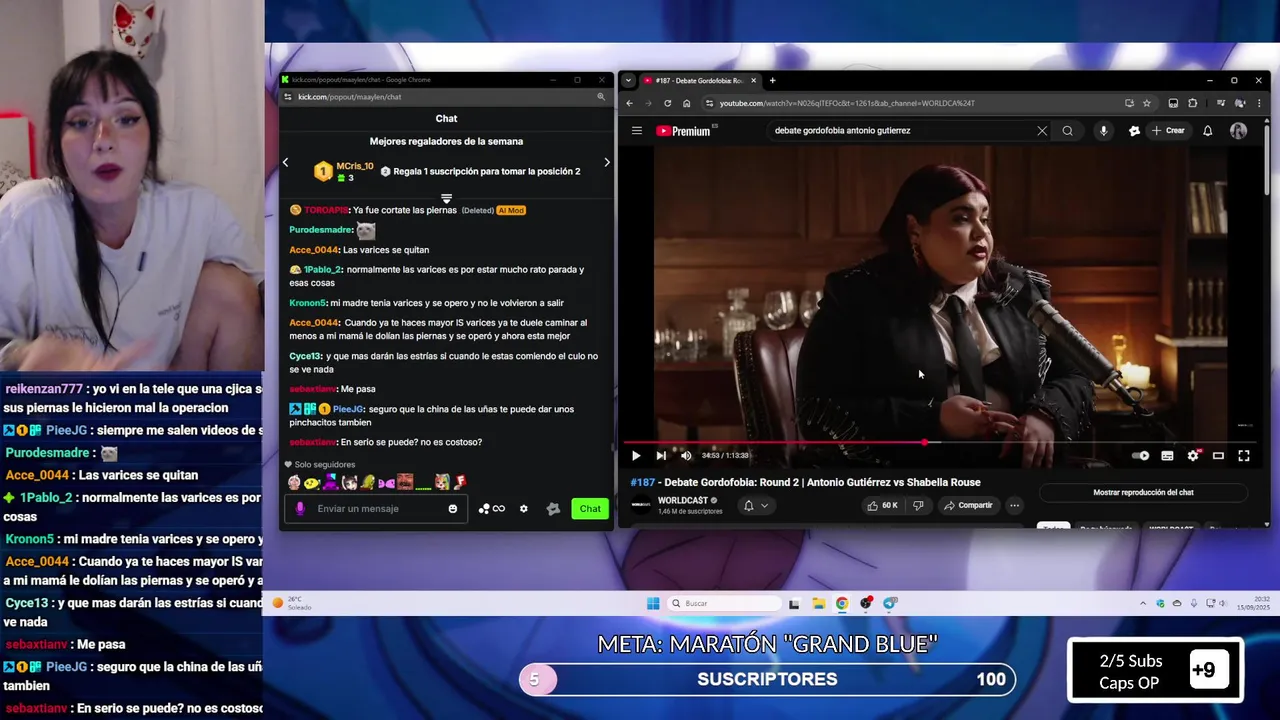The height and width of the screenshot is (720, 1280).
Task: Open the Windows Start menu
Action: (x=653, y=603)
